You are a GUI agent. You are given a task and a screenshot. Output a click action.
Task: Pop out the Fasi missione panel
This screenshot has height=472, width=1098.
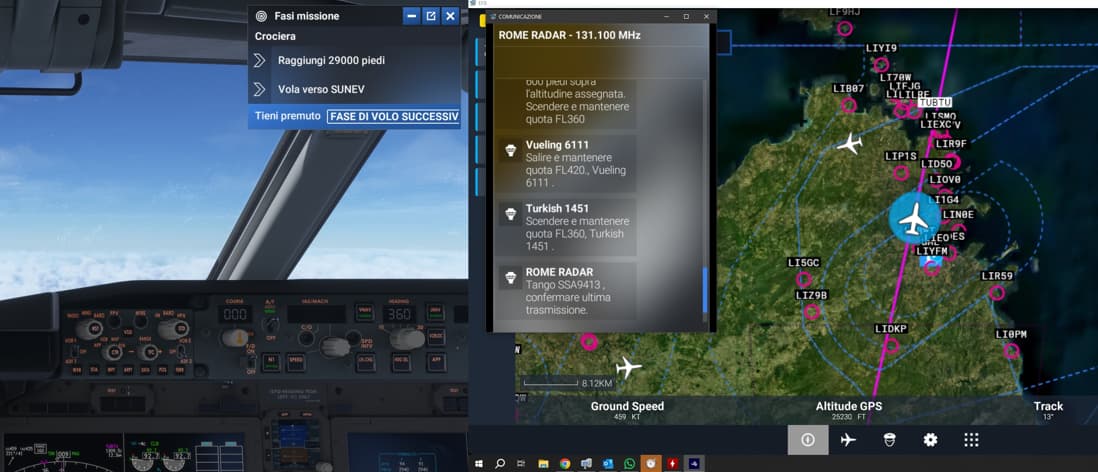pos(431,16)
